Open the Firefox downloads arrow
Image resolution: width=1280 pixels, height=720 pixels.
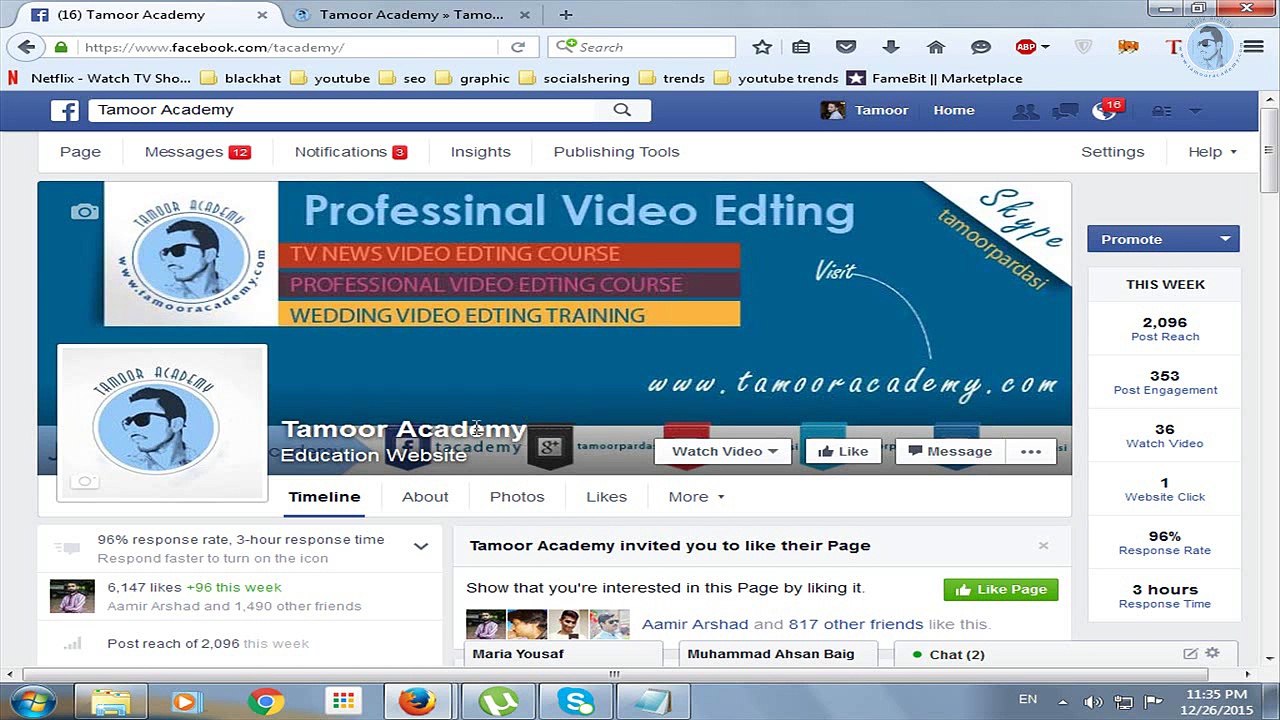click(x=891, y=47)
